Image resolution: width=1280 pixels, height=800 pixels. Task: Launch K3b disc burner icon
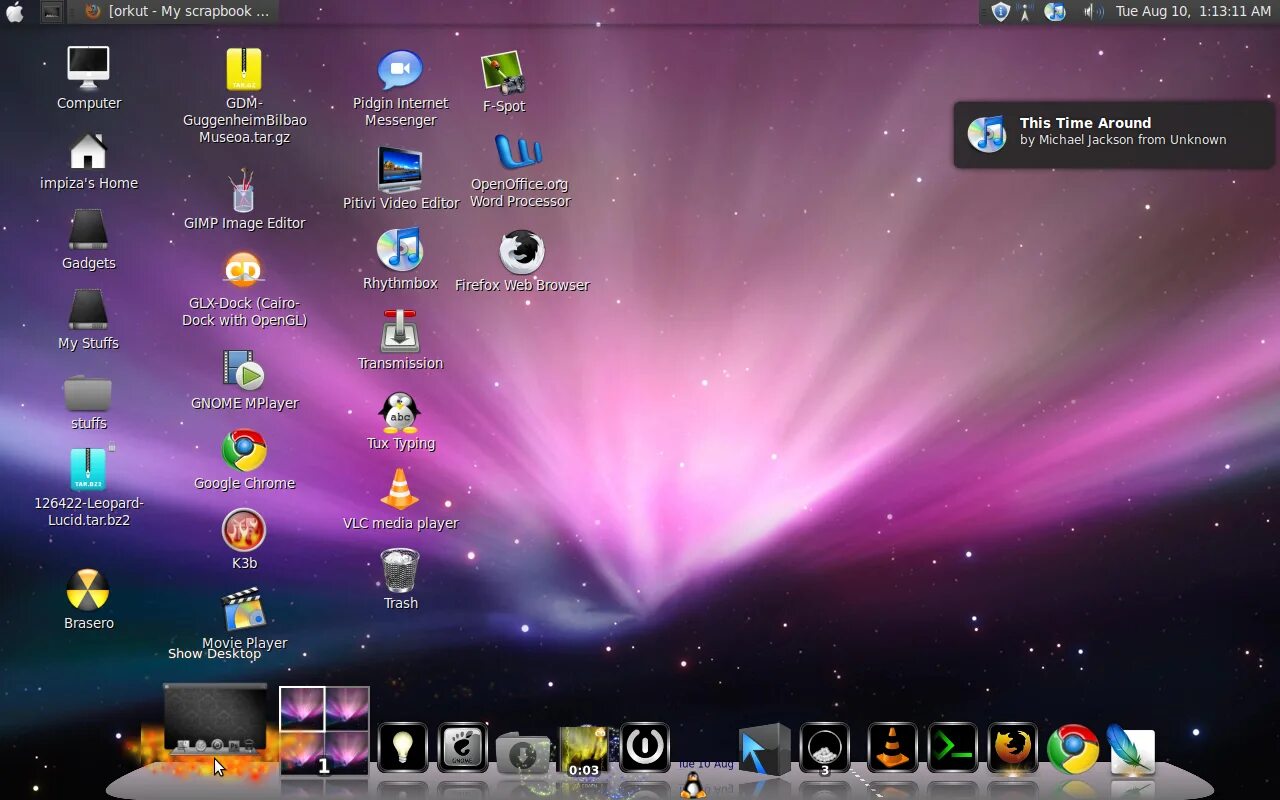(244, 530)
